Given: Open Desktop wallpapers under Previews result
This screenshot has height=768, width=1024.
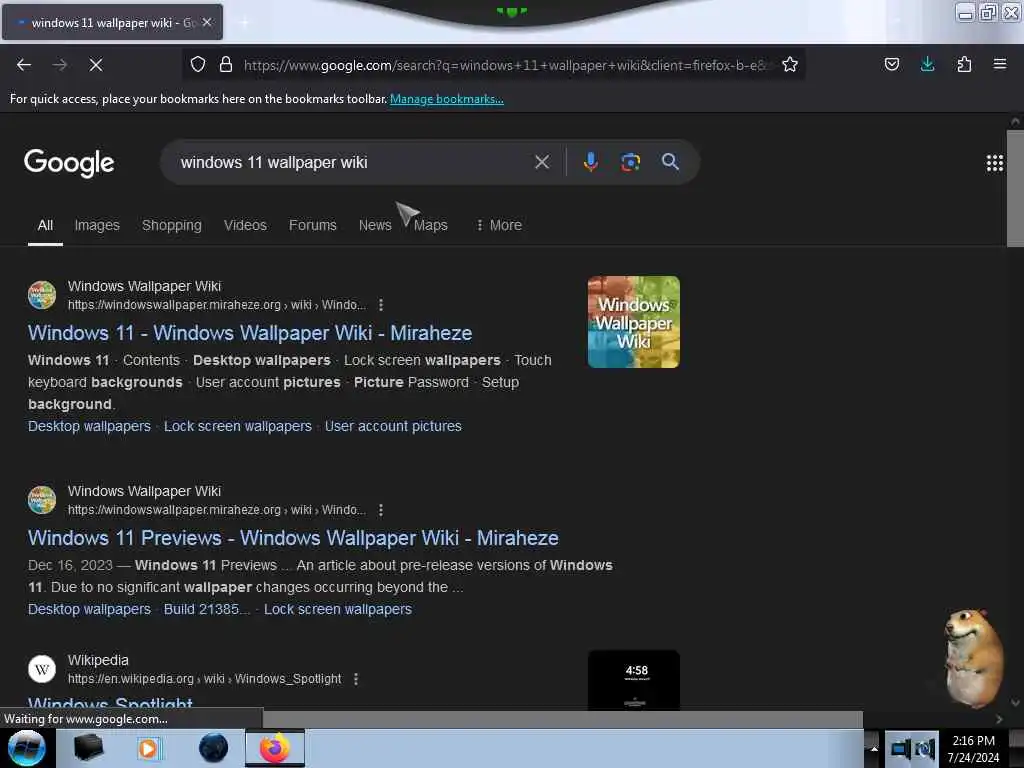Looking at the screenshot, I should [89, 609].
